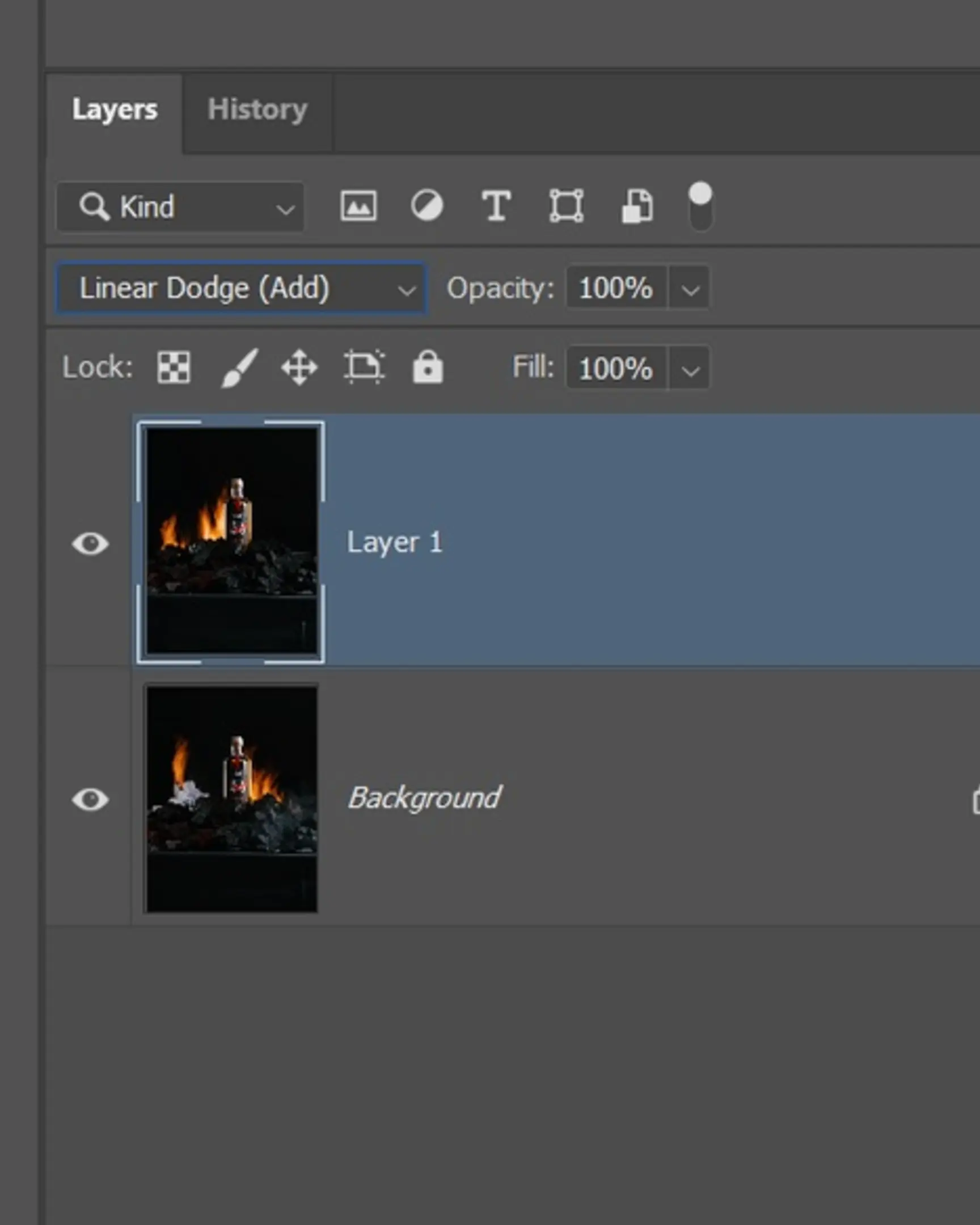Viewport: 980px width, 1225px height.
Task: Open the Kind filter type dropdown
Action: (180, 207)
